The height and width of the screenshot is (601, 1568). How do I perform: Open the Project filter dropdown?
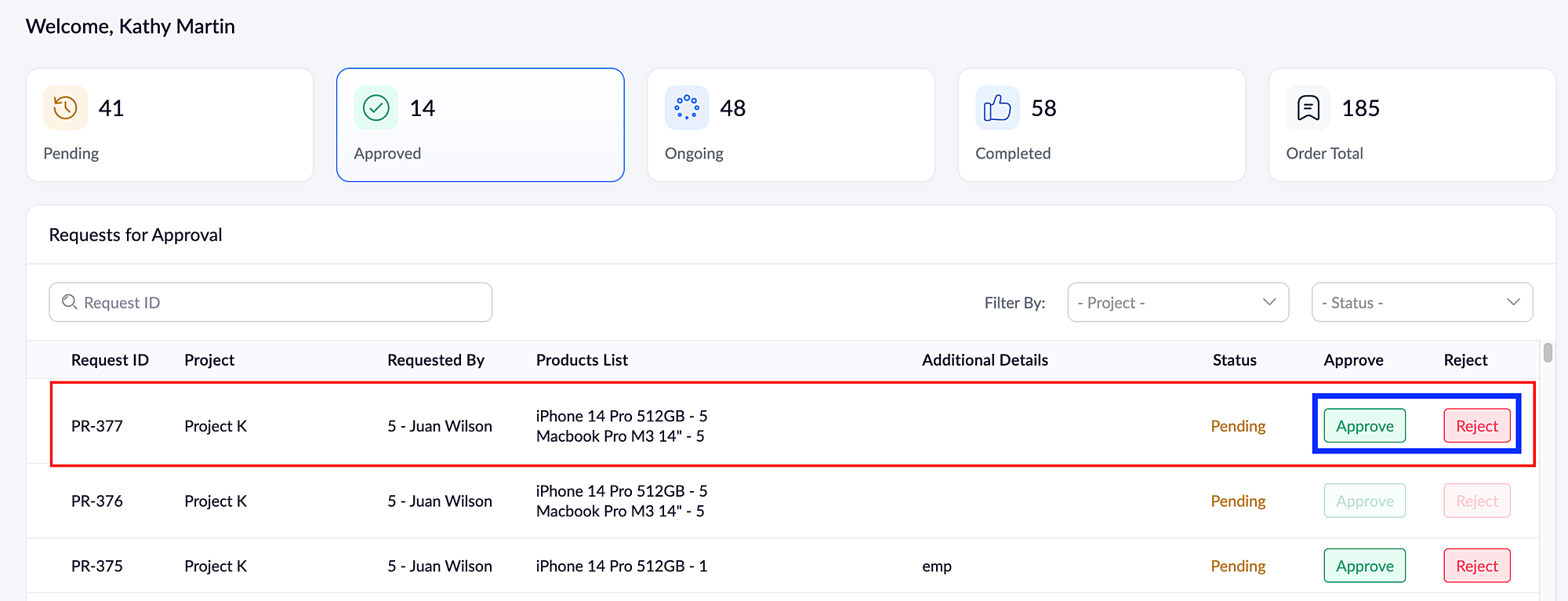tap(1178, 303)
